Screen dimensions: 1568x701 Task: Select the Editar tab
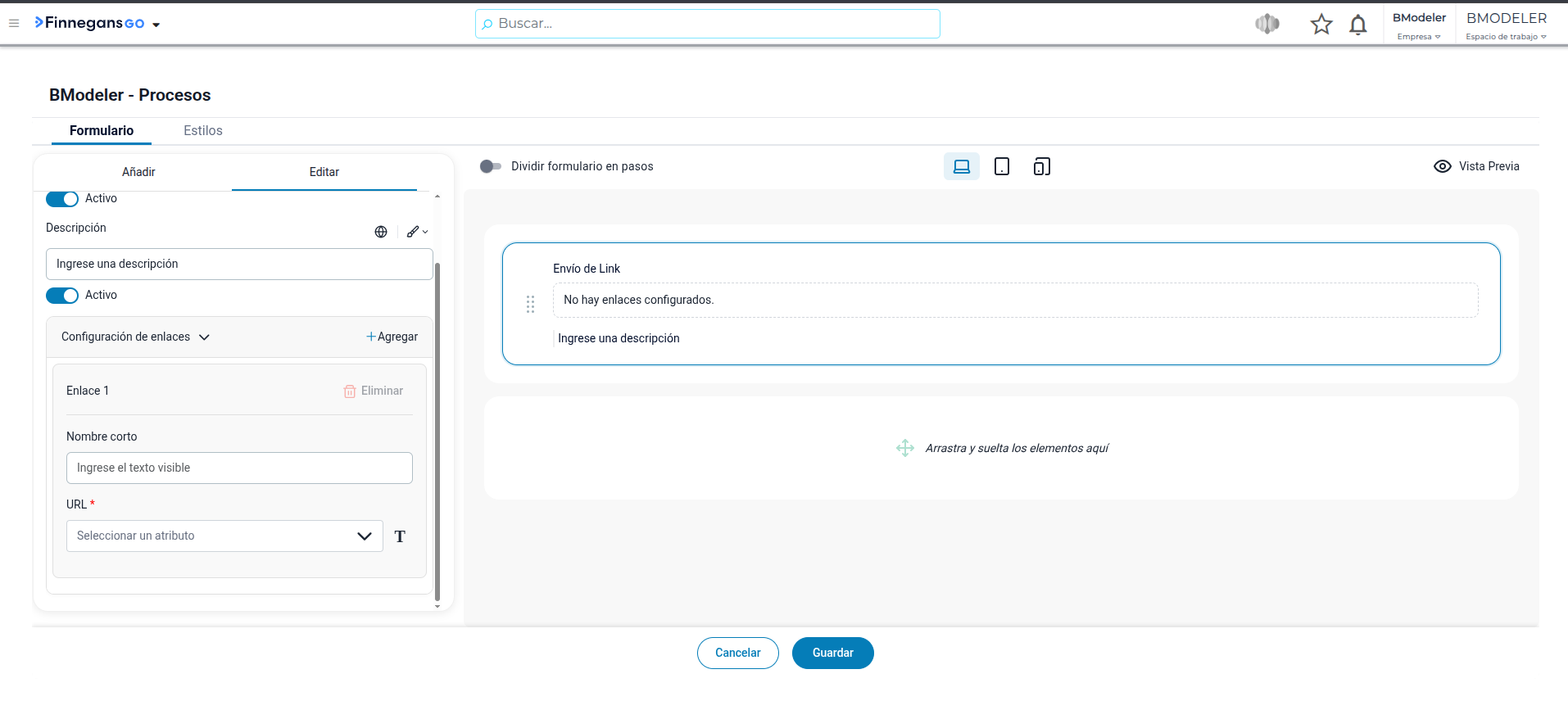(324, 172)
